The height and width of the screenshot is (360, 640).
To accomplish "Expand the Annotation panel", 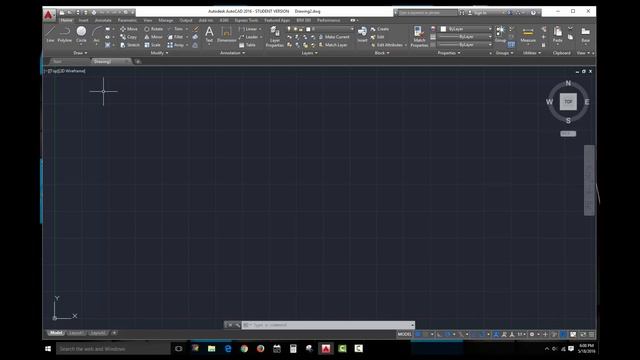I will (x=232, y=53).
